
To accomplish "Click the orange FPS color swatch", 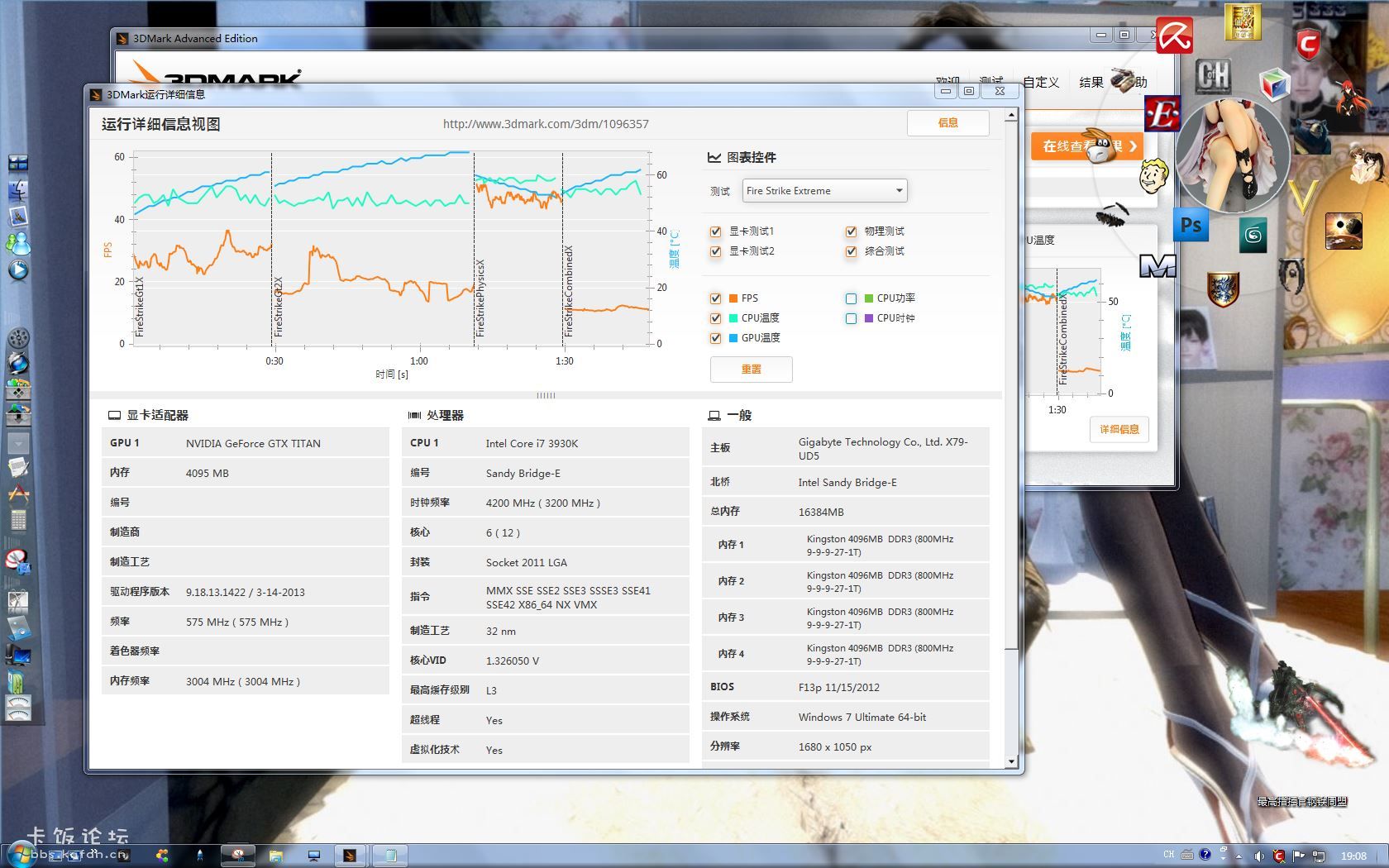I will (x=733, y=298).
